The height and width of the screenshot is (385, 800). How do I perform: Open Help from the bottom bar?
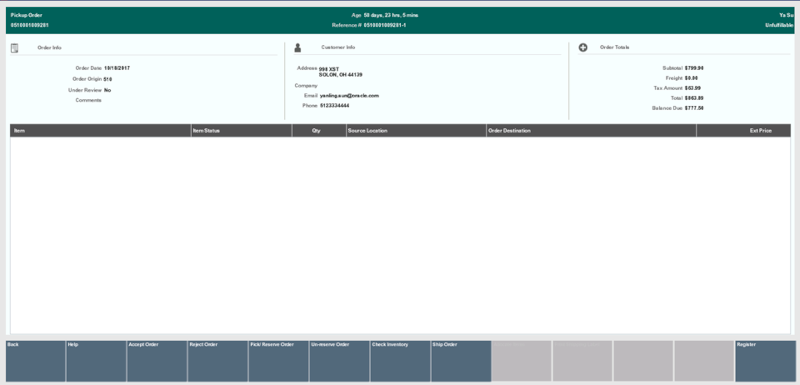point(96,361)
